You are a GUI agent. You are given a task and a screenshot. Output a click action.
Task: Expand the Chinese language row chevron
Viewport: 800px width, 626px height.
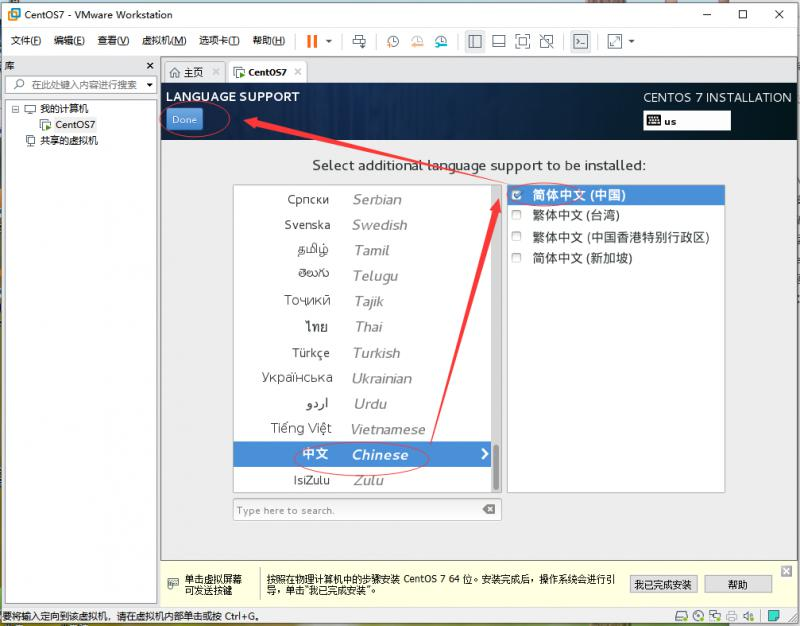[x=484, y=455]
